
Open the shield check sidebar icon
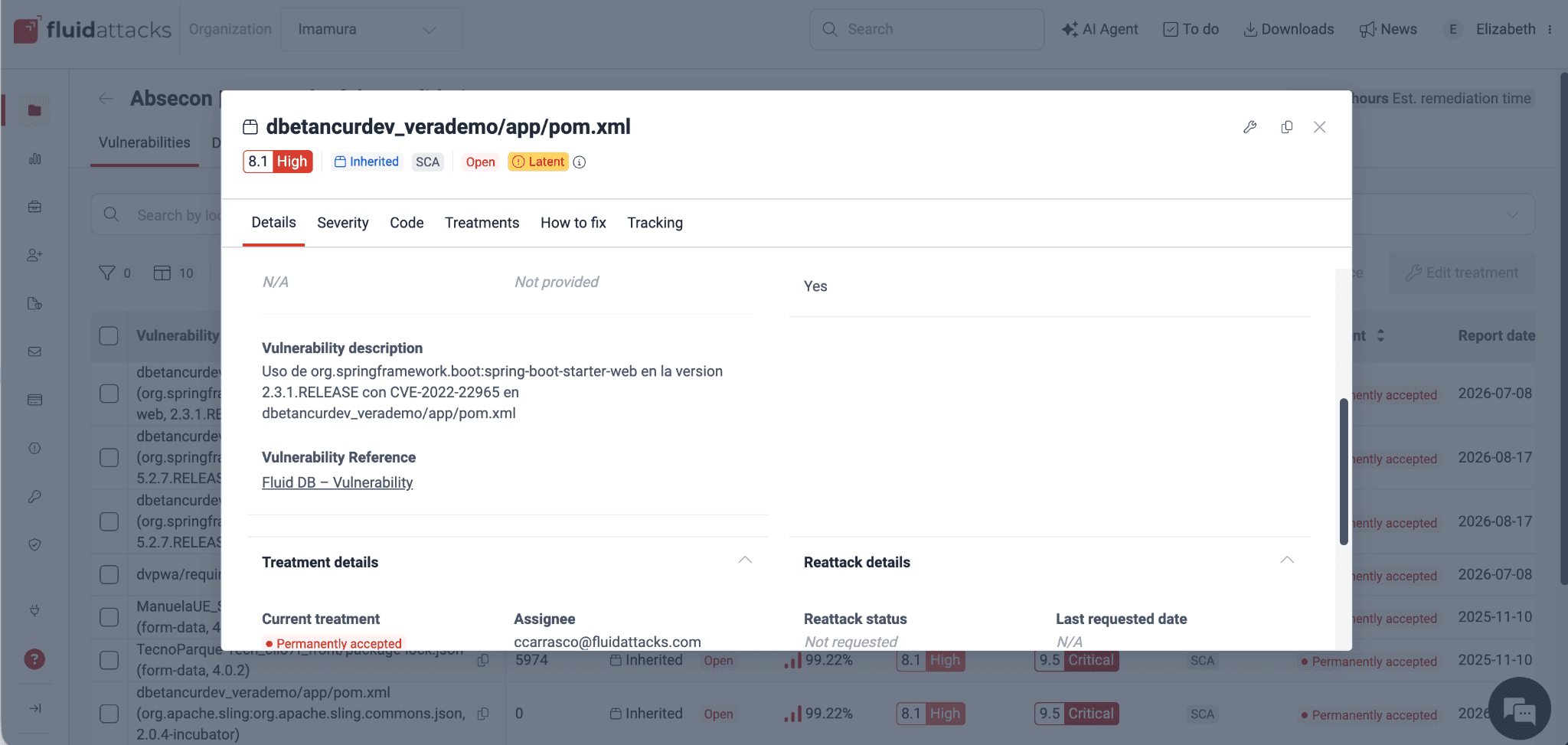pos(34,544)
